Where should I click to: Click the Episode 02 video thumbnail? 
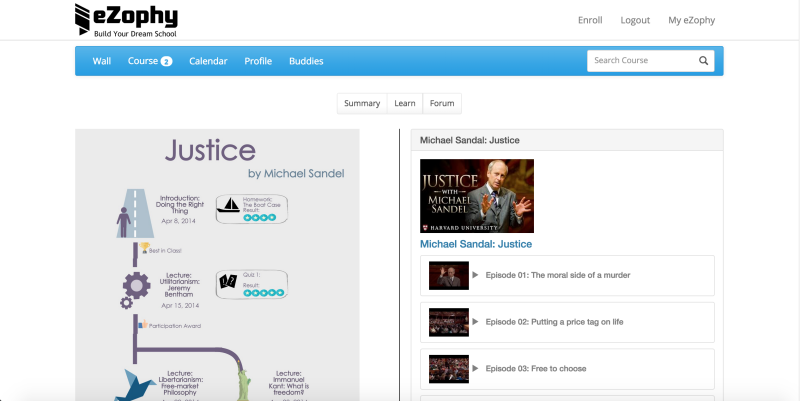449,322
